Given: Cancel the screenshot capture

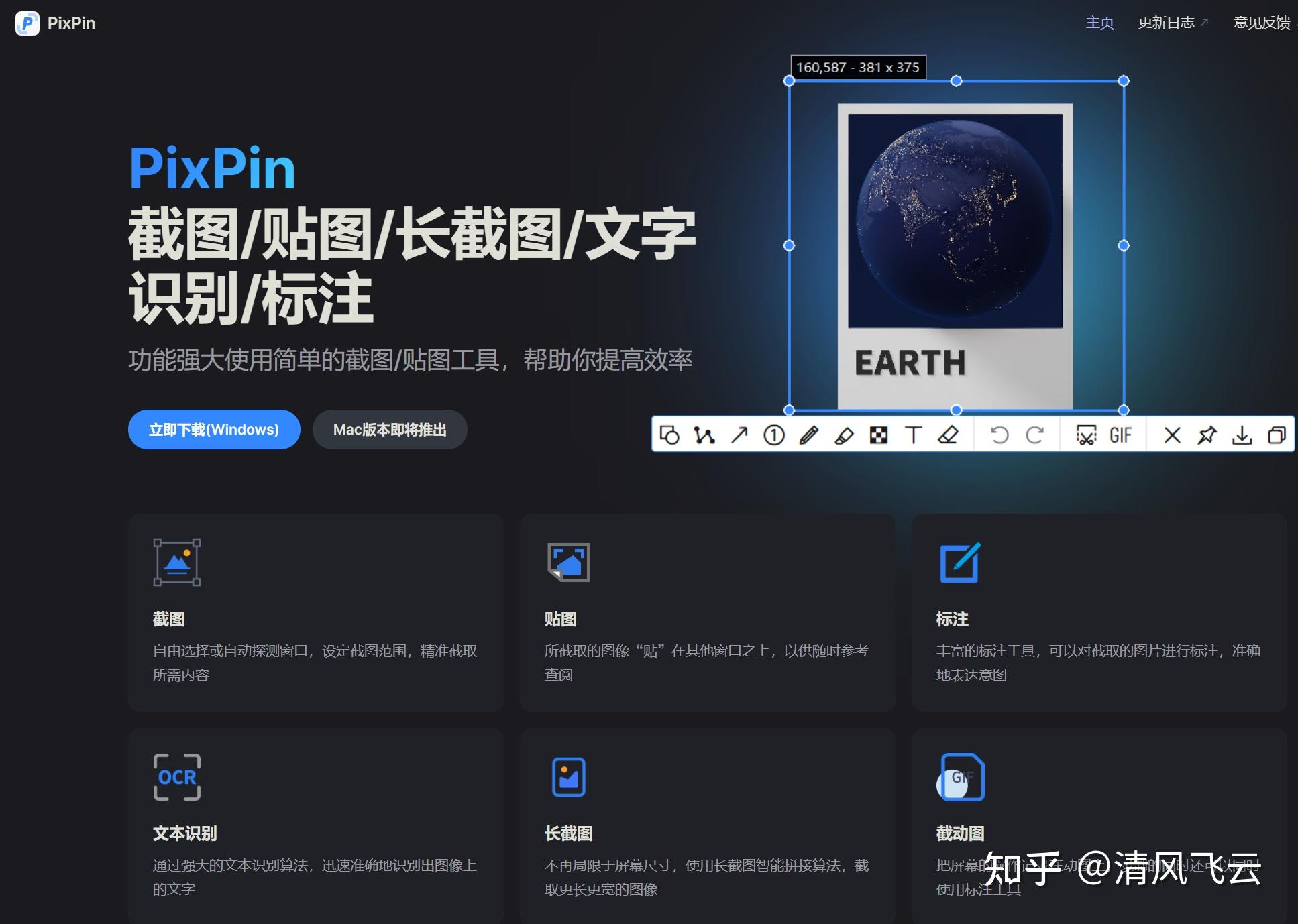Looking at the screenshot, I should 1172,435.
